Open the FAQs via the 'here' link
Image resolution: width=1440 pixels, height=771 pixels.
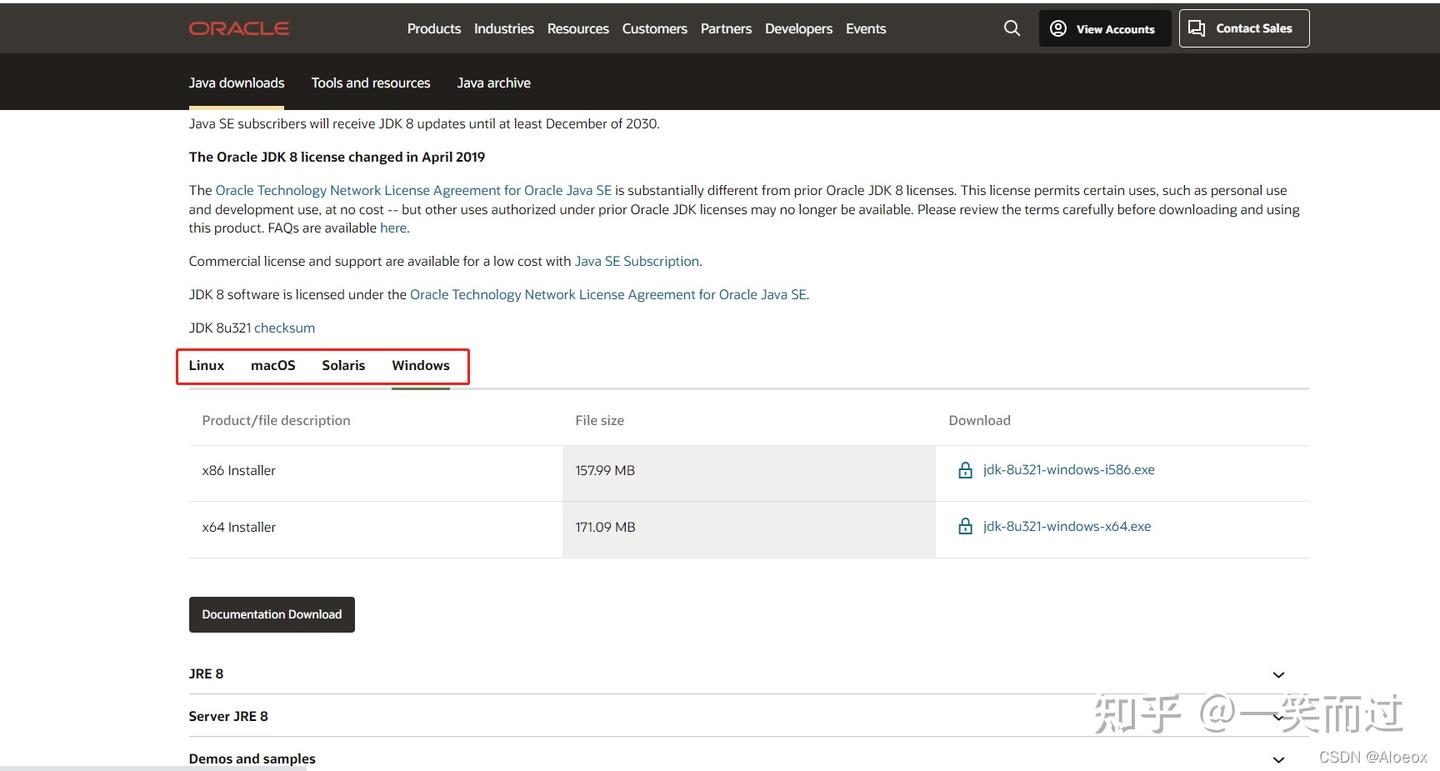click(x=392, y=226)
